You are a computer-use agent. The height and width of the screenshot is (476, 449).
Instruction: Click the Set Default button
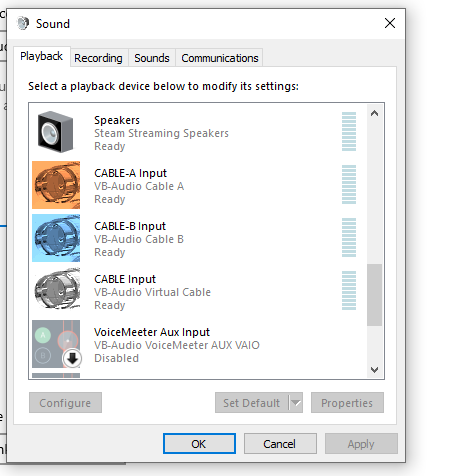252,403
